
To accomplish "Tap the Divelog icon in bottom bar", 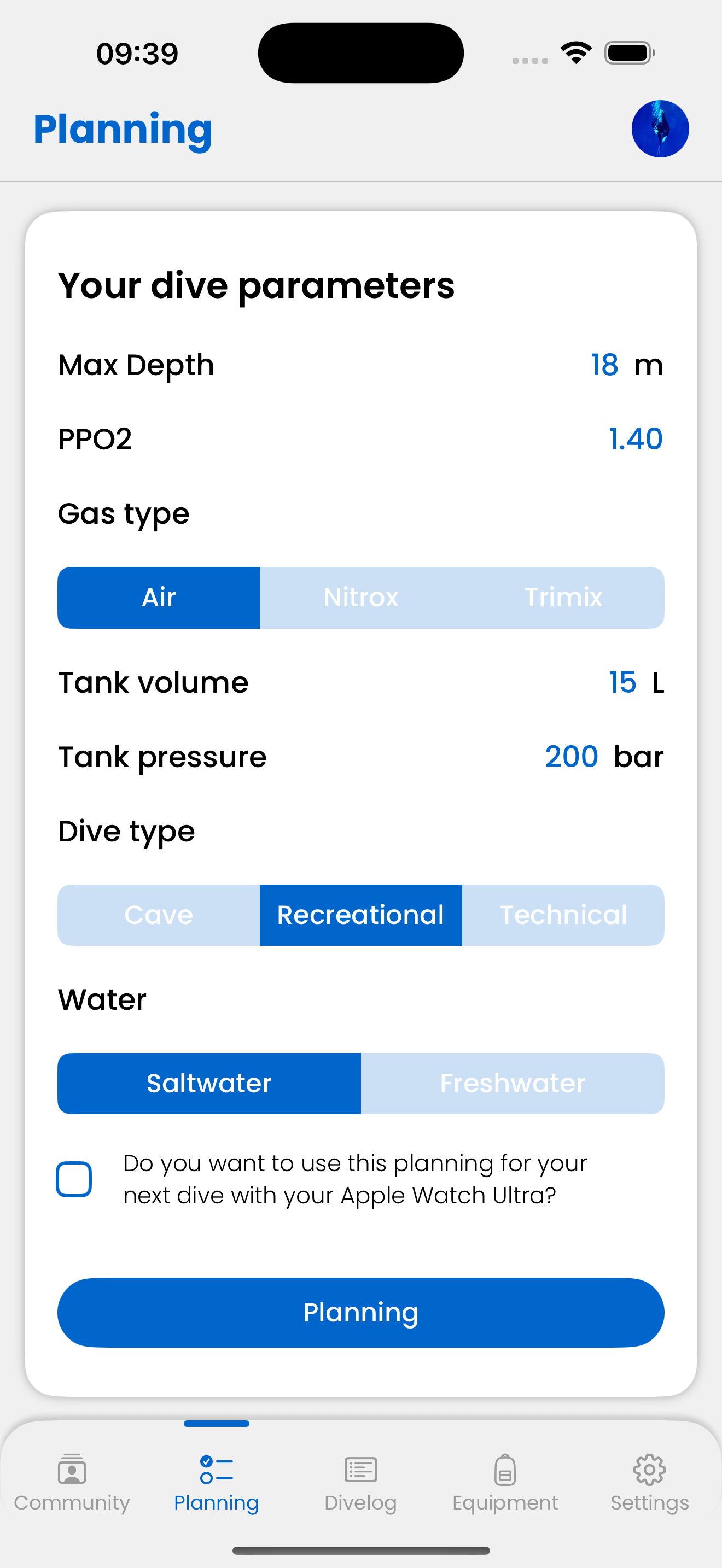I will click(x=360, y=1470).
